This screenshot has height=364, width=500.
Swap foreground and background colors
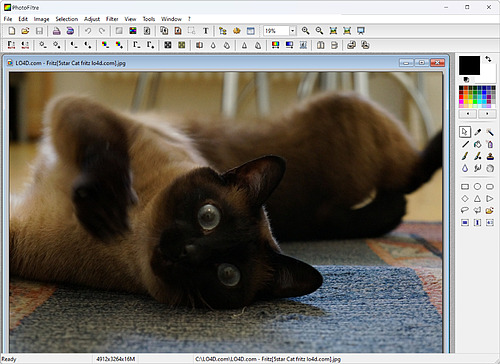[x=488, y=59]
